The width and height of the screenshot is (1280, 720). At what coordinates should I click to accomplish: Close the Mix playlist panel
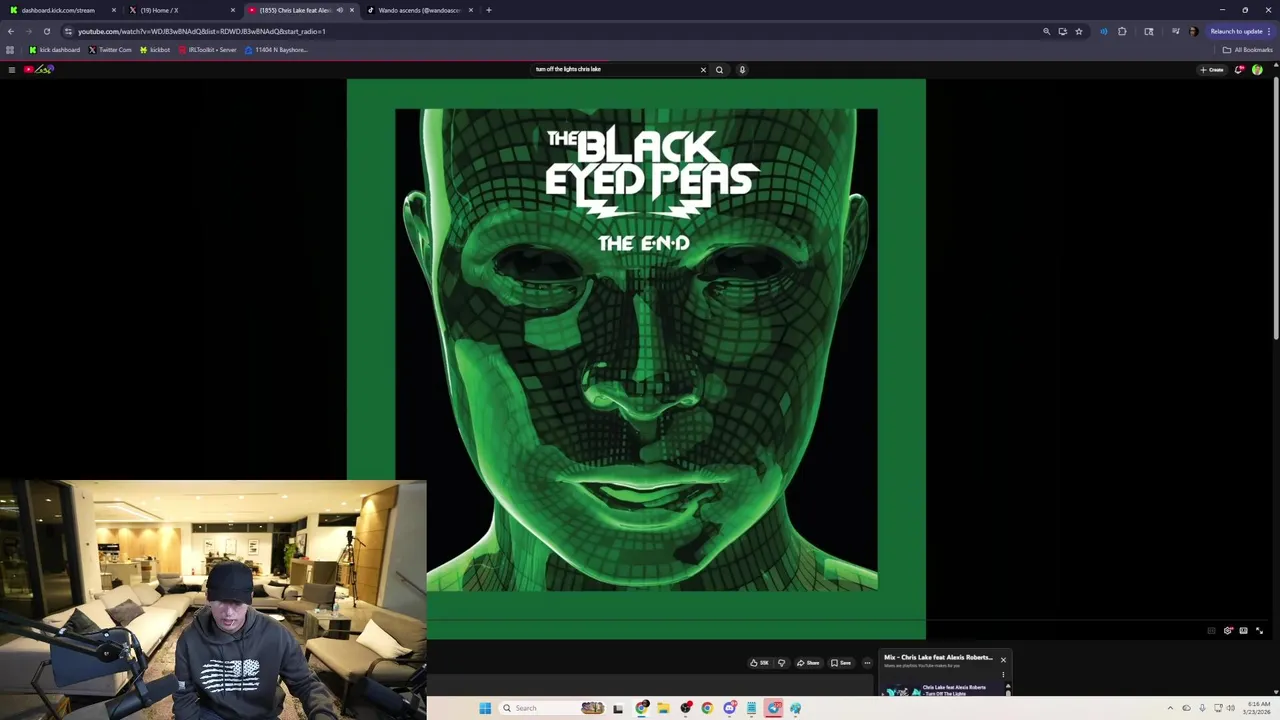pyautogui.click(x=1003, y=660)
